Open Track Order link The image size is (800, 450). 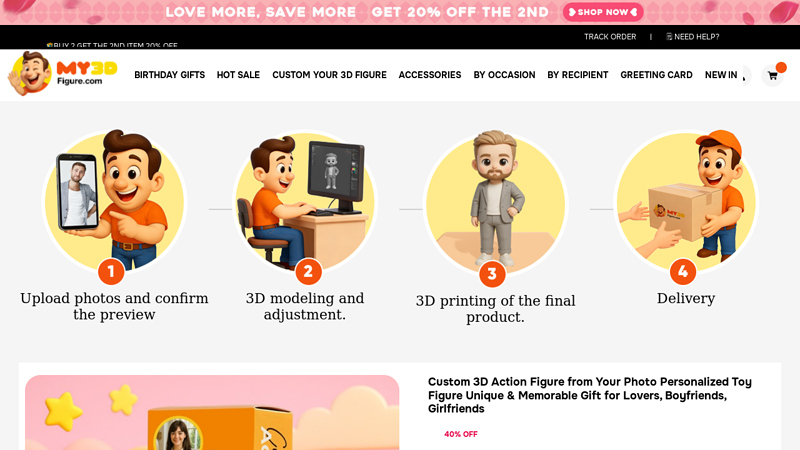pos(610,37)
